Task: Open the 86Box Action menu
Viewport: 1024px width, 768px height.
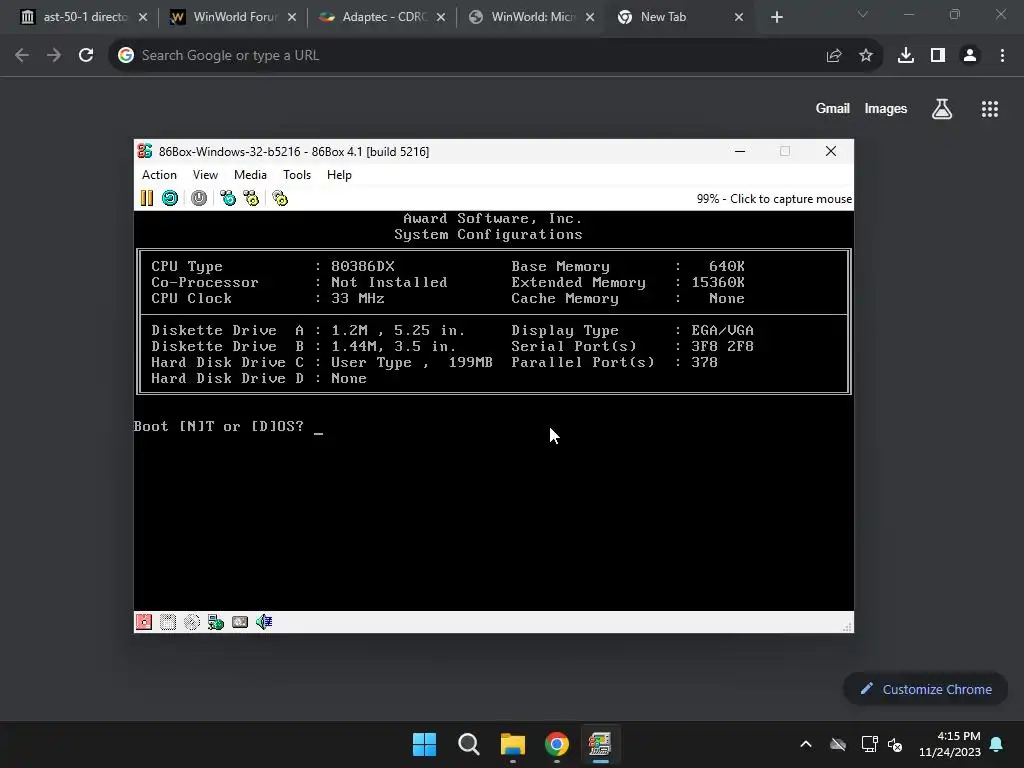Action: (x=159, y=174)
